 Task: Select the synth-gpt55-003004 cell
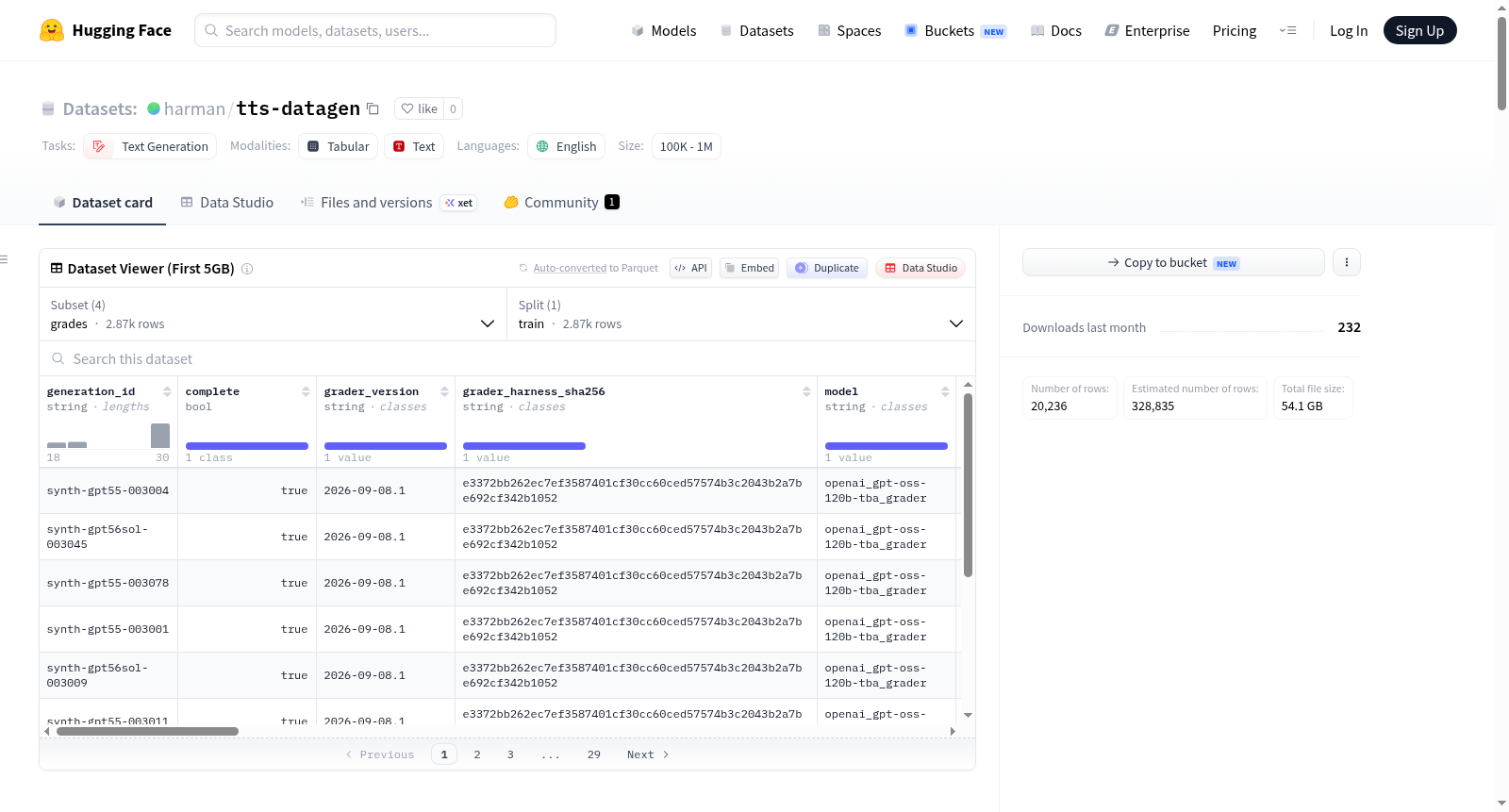[108, 490]
